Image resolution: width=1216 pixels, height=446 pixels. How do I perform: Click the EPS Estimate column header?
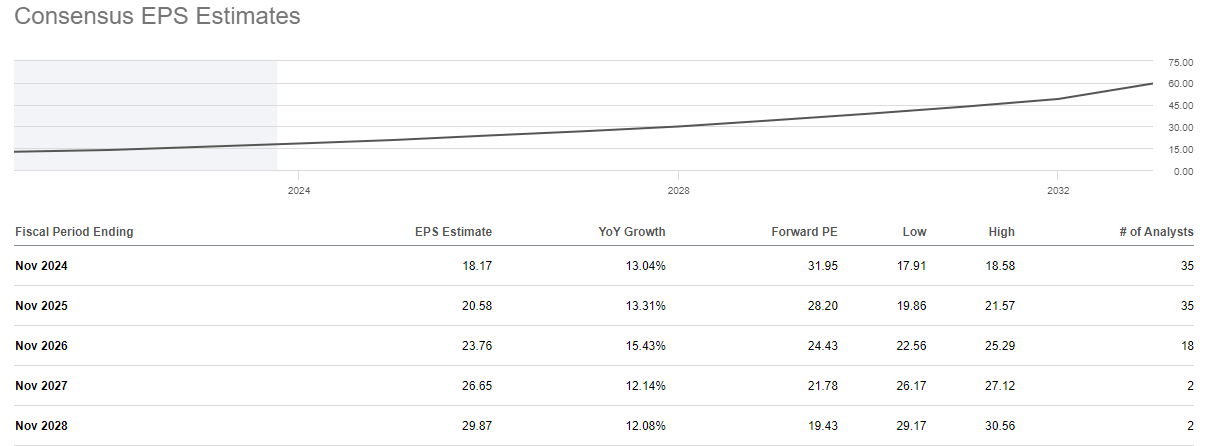click(453, 232)
